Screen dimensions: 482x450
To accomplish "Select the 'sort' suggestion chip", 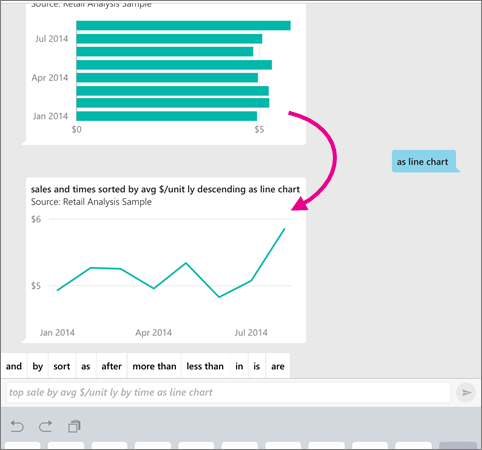I will coord(62,366).
